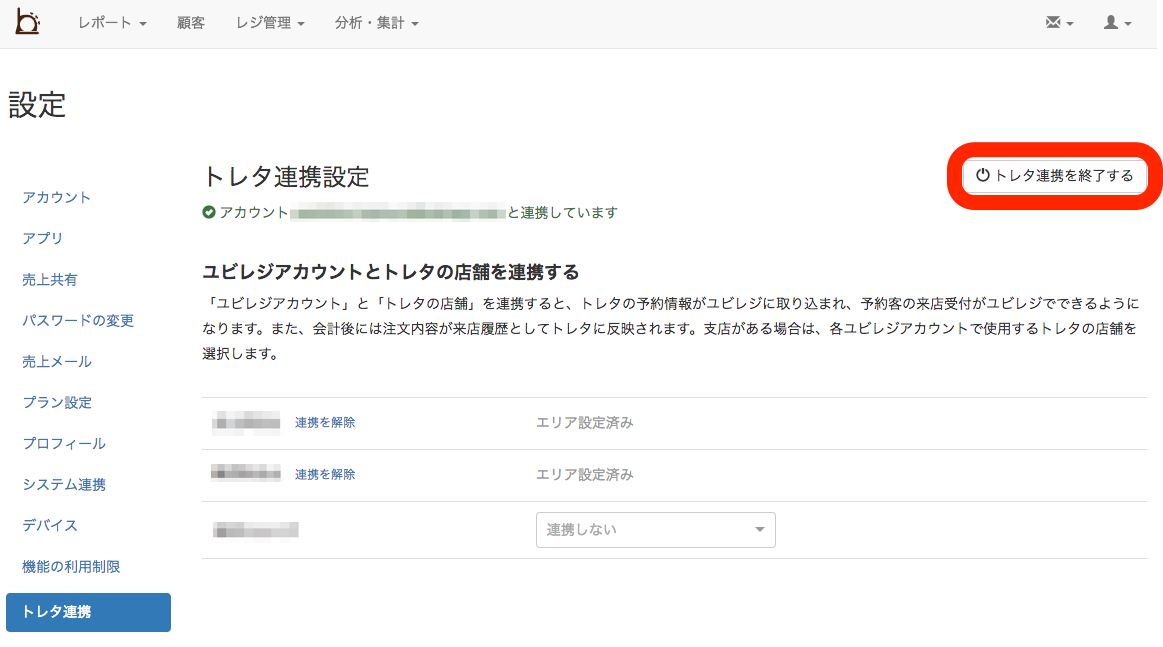Open アカウント settings in the sidebar
This screenshot has width=1163, height=647.
pyautogui.click(x=56, y=197)
